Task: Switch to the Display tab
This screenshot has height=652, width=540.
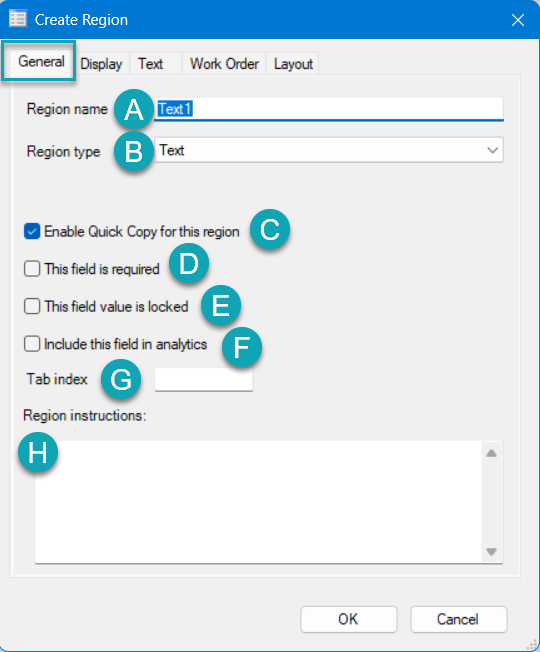Action: [x=101, y=64]
